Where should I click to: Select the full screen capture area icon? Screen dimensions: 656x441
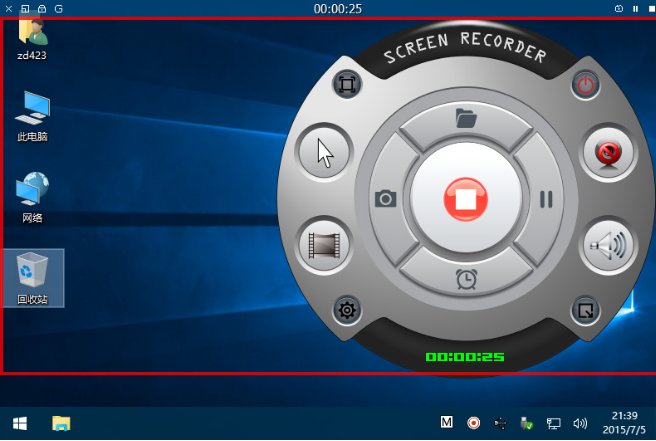tap(347, 85)
